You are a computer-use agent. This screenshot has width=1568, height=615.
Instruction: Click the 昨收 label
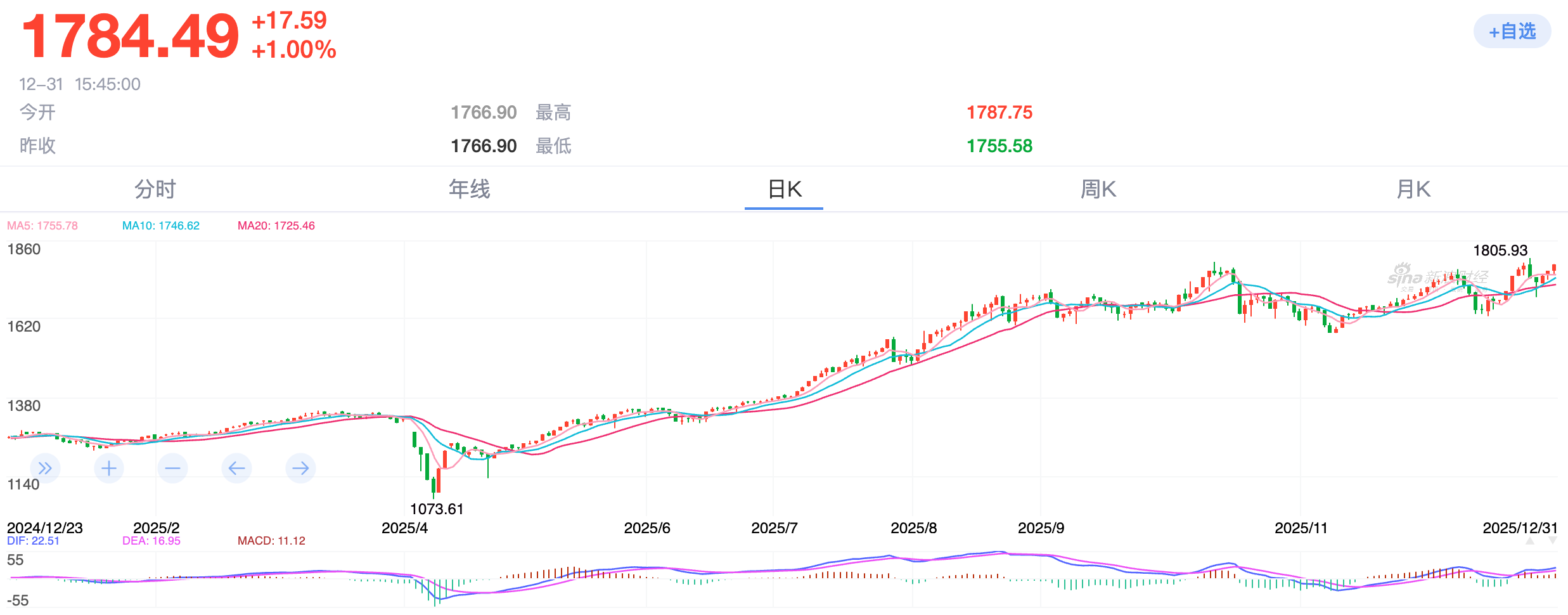tap(37, 146)
